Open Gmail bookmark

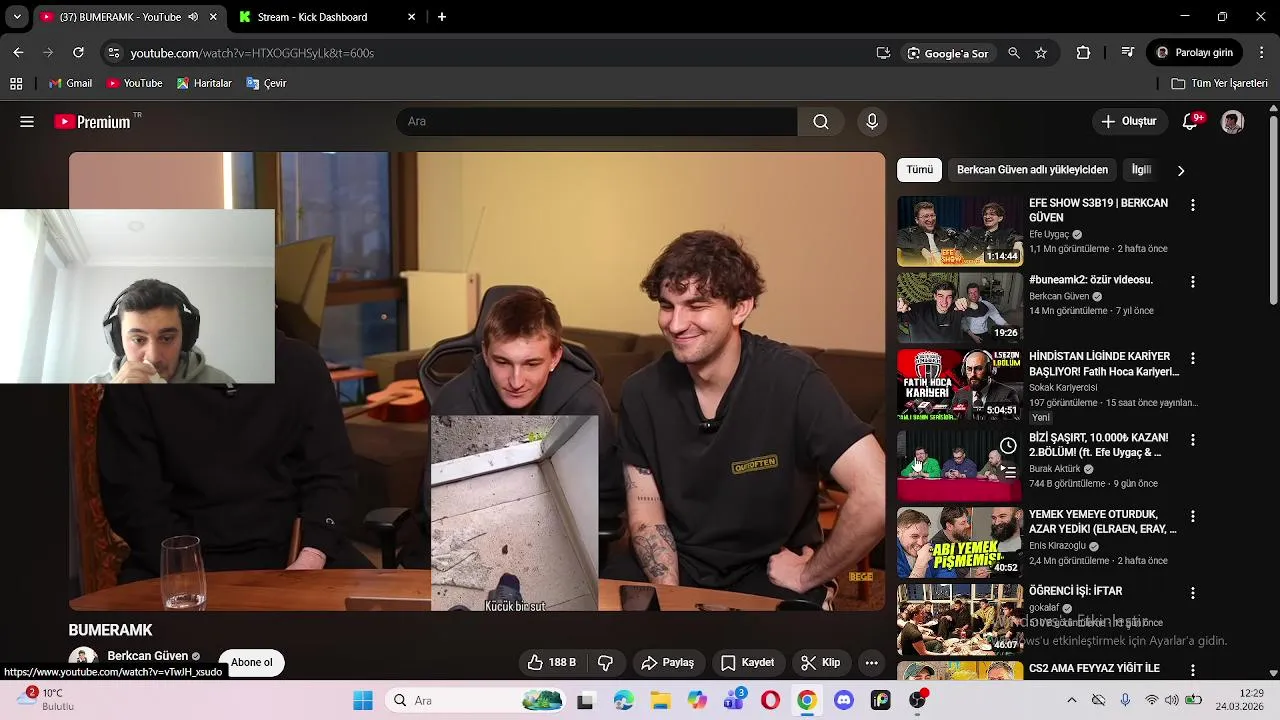70,84
